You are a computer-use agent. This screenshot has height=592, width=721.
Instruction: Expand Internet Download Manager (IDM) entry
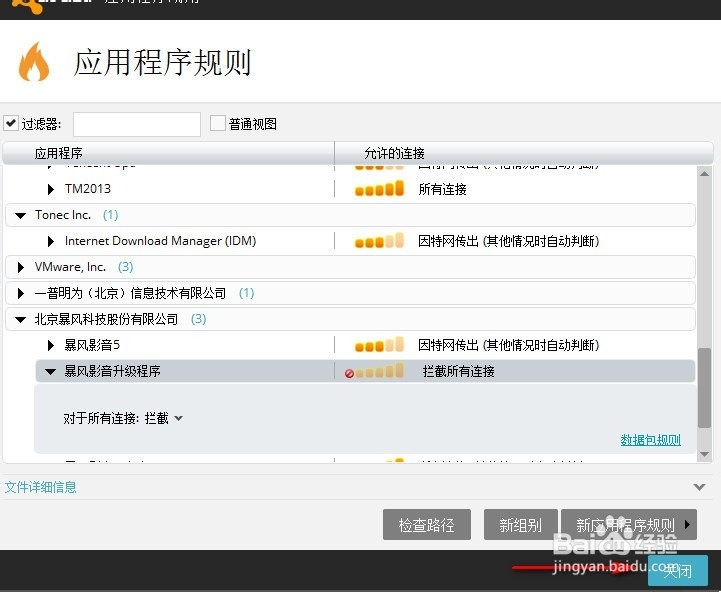51,241
